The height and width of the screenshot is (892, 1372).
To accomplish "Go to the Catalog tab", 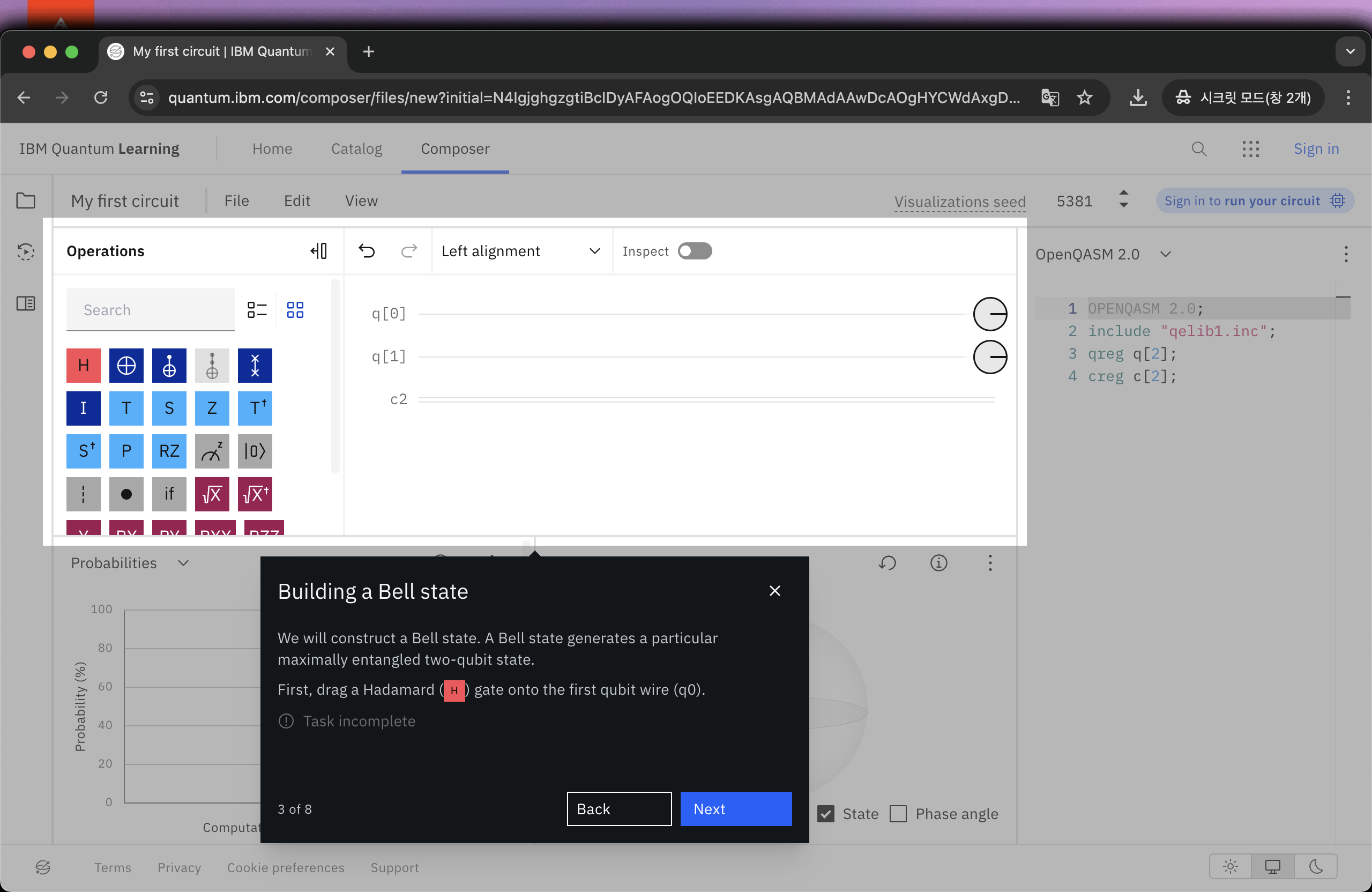I will pos(356,149).
